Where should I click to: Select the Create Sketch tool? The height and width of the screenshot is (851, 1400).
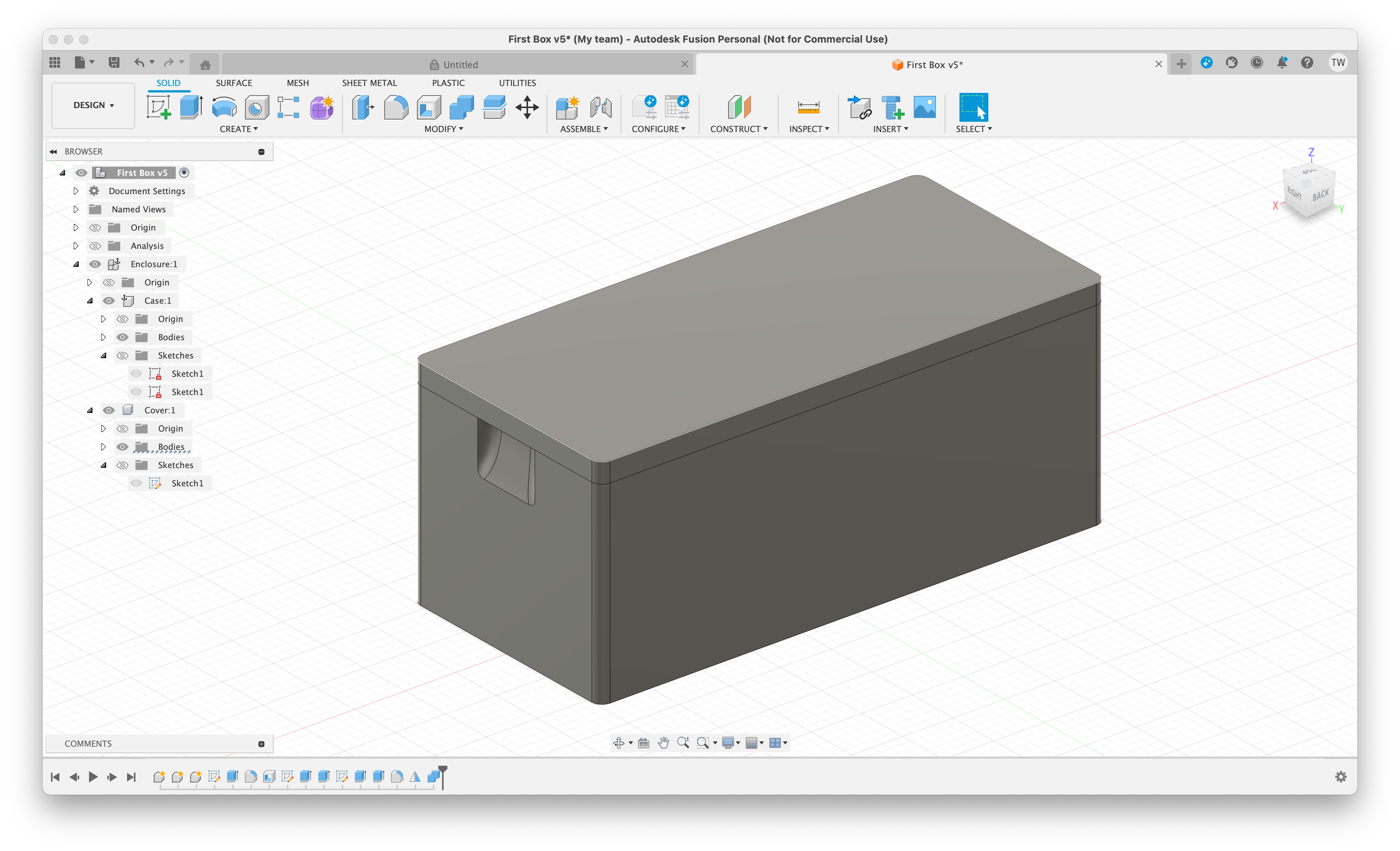click(x=159, y=107)
